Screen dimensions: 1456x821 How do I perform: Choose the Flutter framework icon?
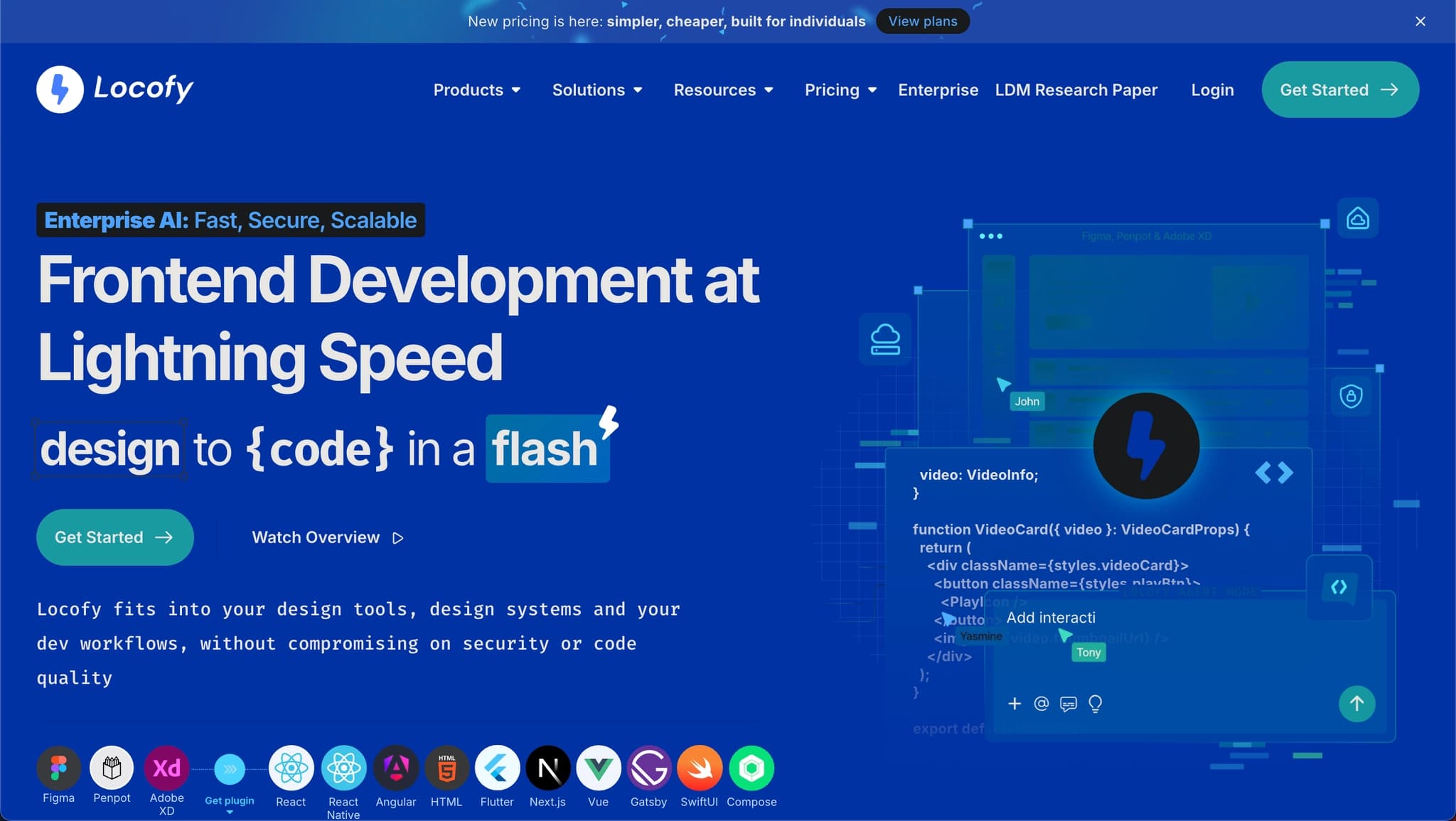(x=497, y=768)
